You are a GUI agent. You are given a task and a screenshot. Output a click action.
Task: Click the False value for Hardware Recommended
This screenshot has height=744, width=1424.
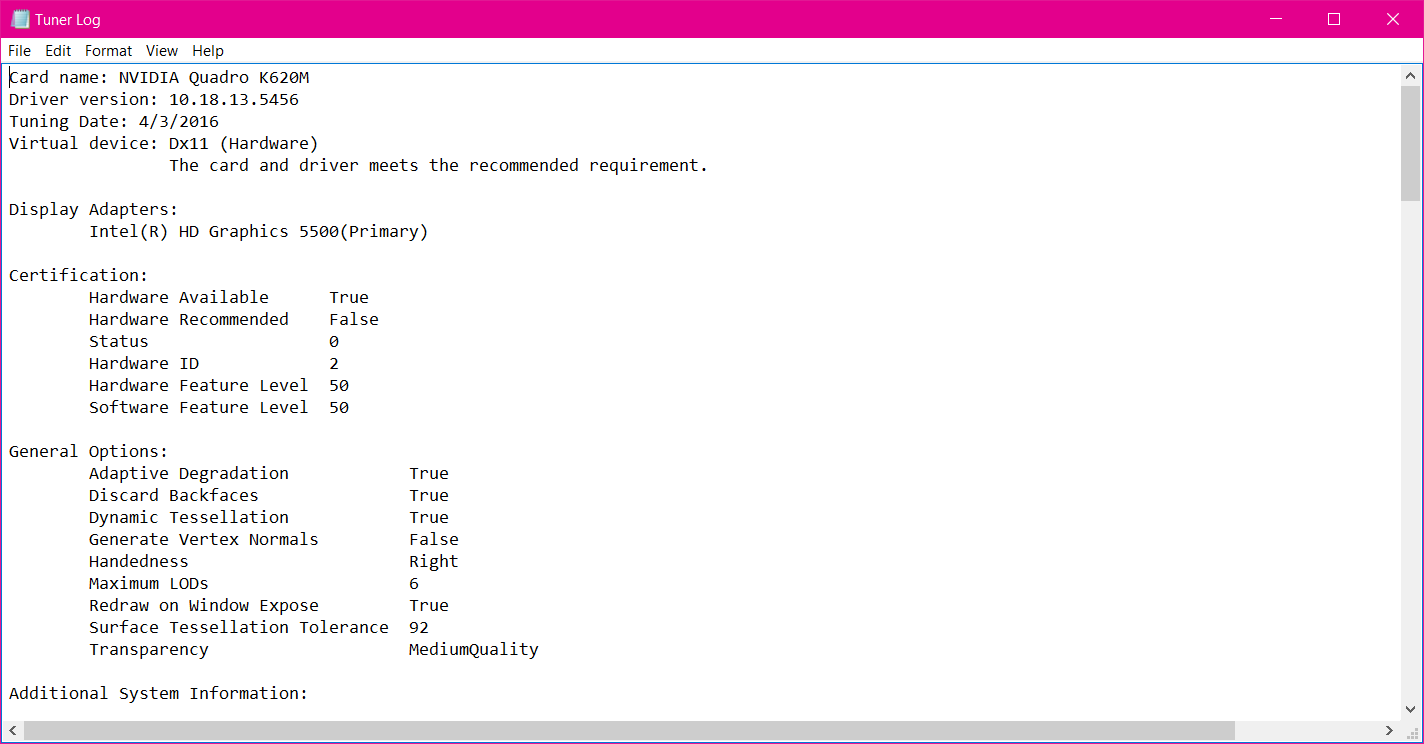[354, 319]
